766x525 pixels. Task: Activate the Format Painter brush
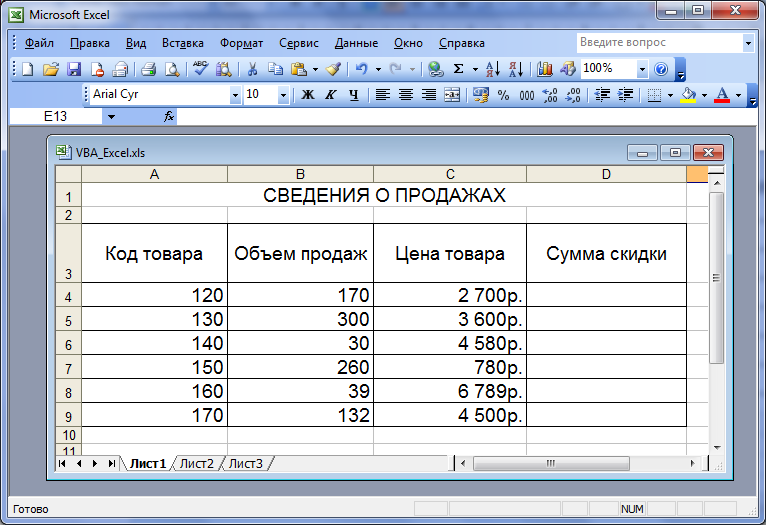coord(333,69)
